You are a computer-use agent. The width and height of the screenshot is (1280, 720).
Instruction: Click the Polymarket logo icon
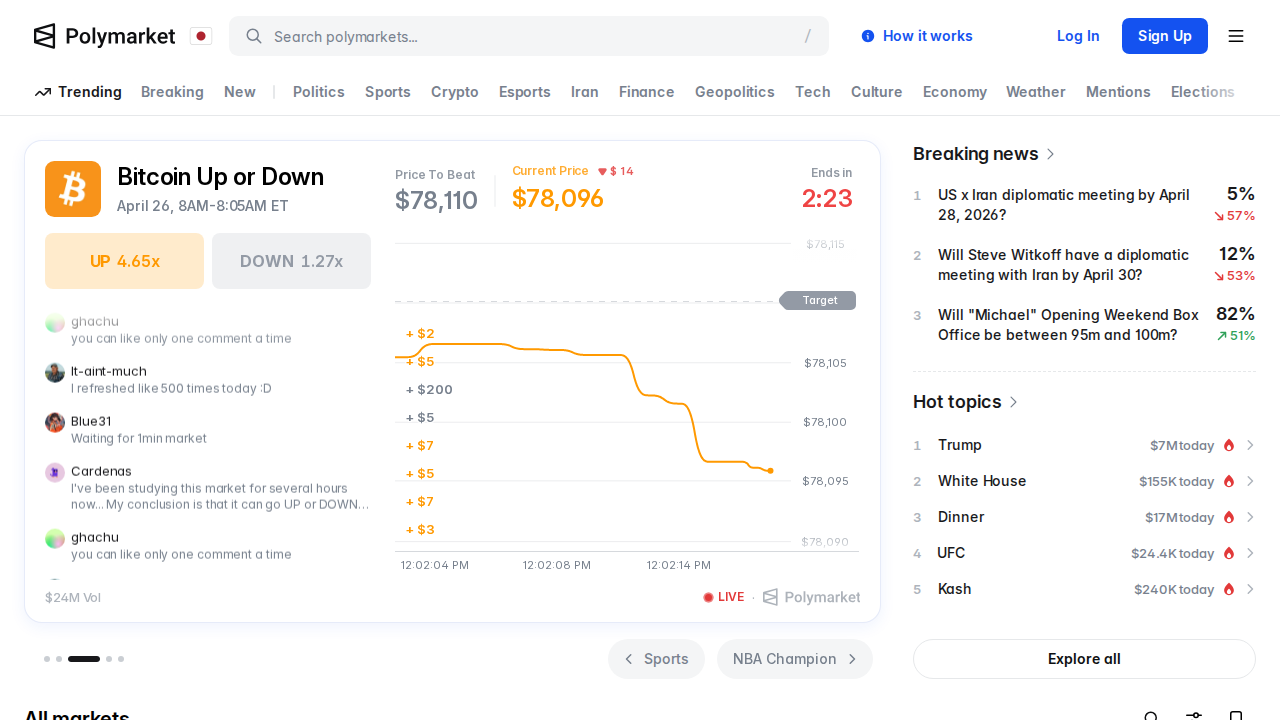pyautogui.click(x=44, y=36)
